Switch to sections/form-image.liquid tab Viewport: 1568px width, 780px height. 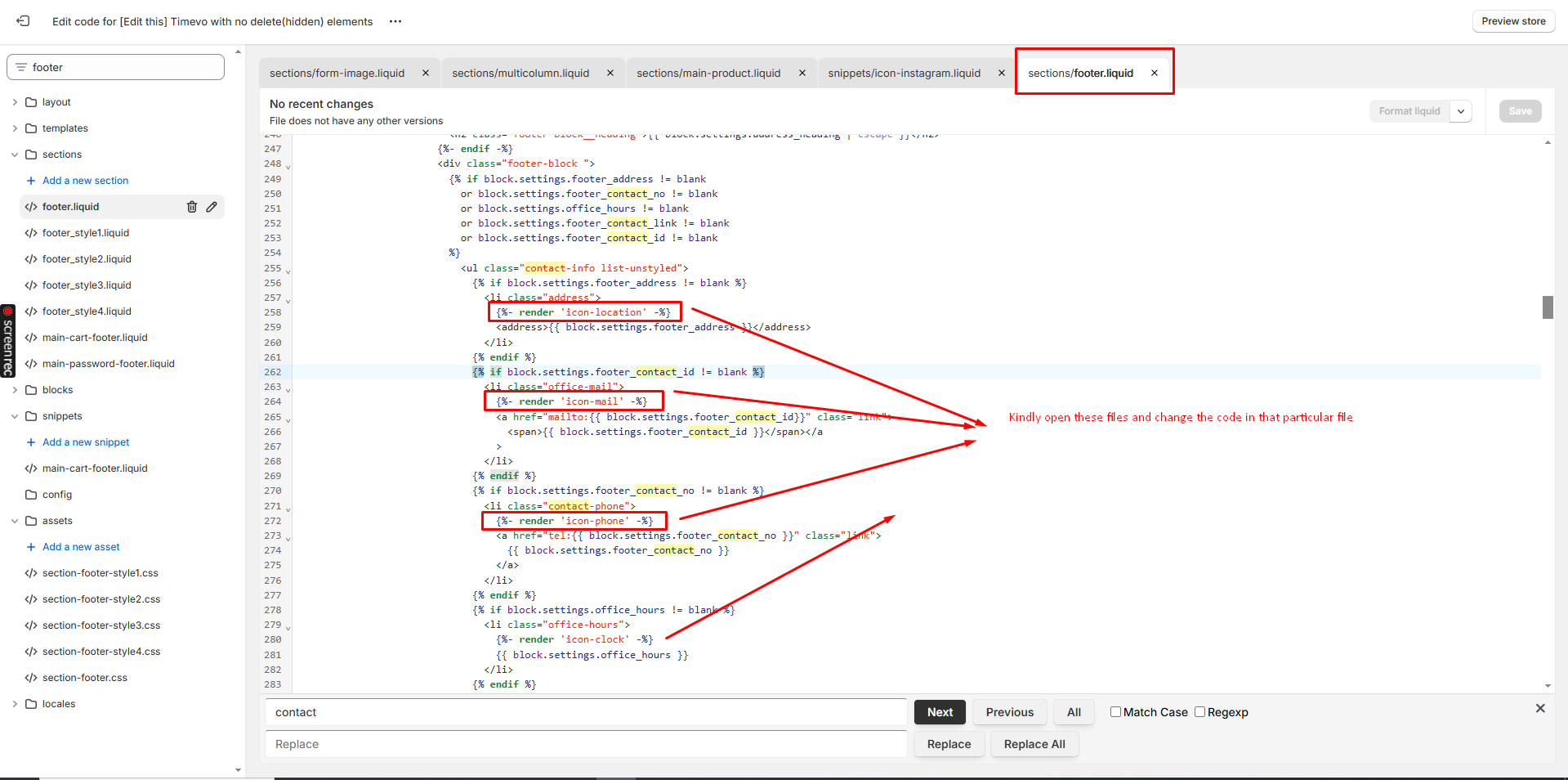337,73
